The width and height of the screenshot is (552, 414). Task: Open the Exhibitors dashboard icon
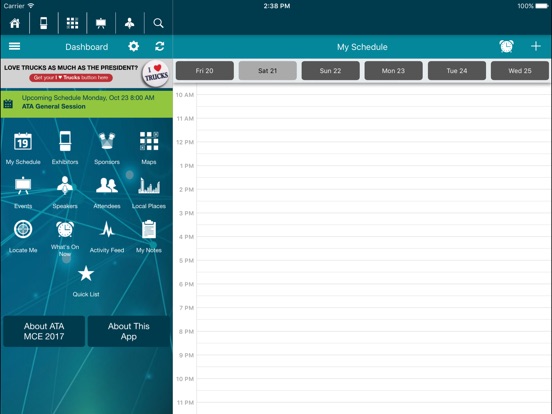point(65,142)
